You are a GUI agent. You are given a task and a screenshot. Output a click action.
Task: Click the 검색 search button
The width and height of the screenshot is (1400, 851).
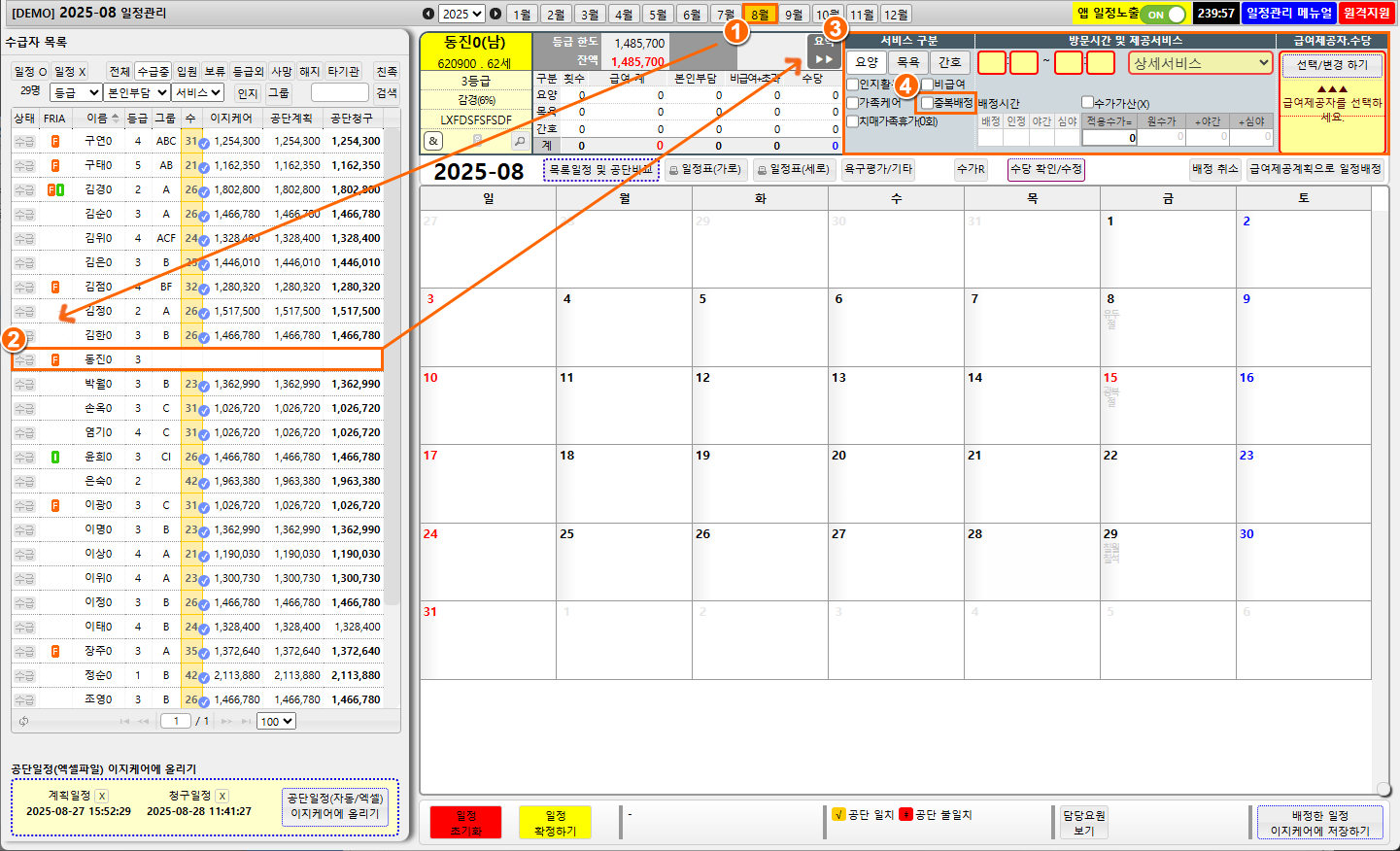tap(387, 92)
